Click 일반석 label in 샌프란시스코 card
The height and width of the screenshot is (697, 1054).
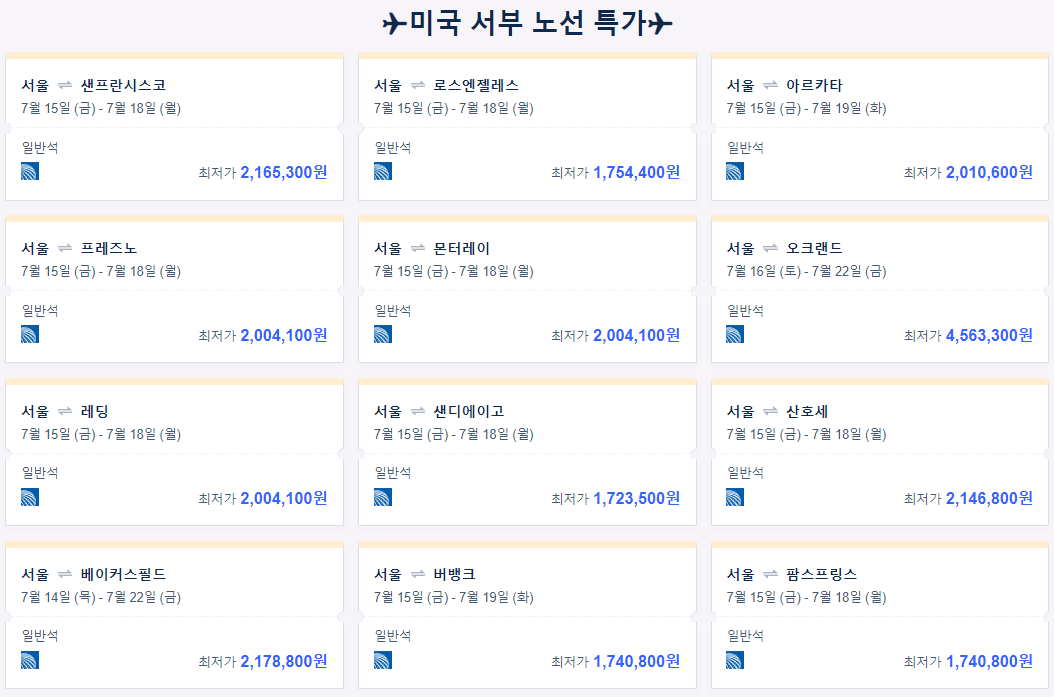40,148
